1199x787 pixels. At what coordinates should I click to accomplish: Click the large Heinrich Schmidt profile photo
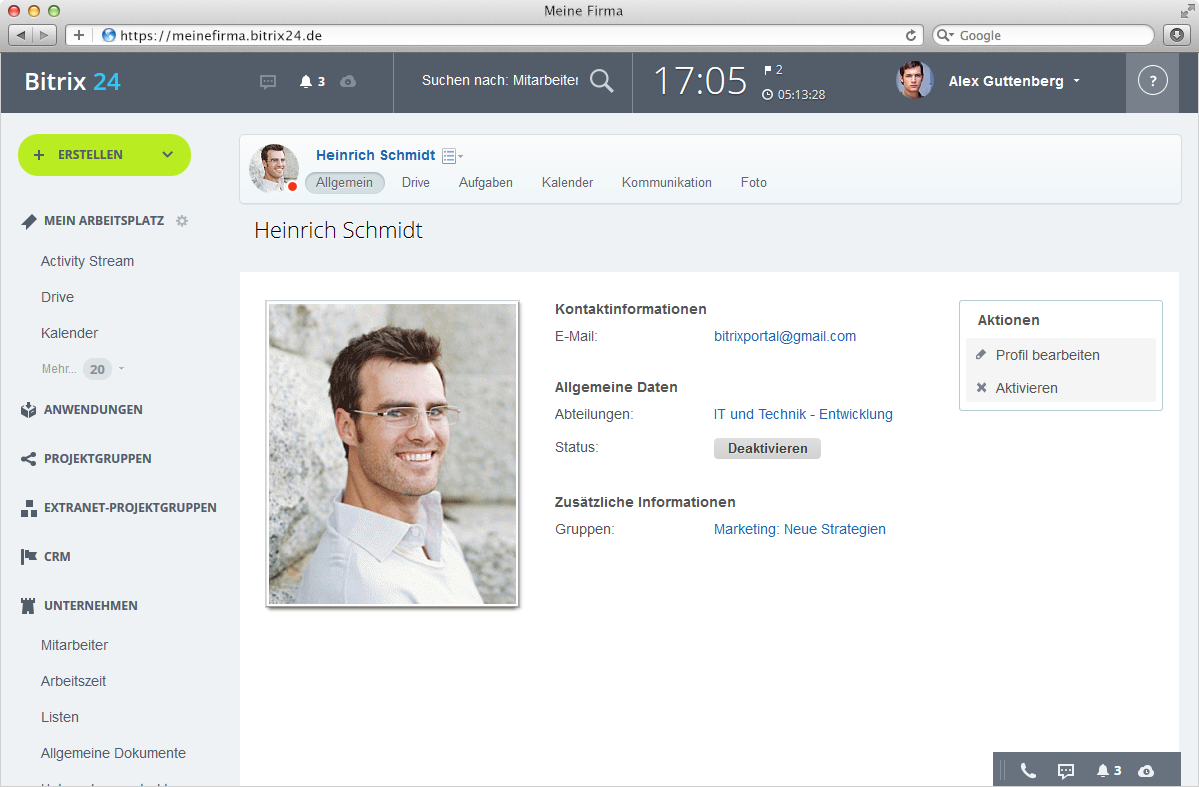[x=392, y=454]
